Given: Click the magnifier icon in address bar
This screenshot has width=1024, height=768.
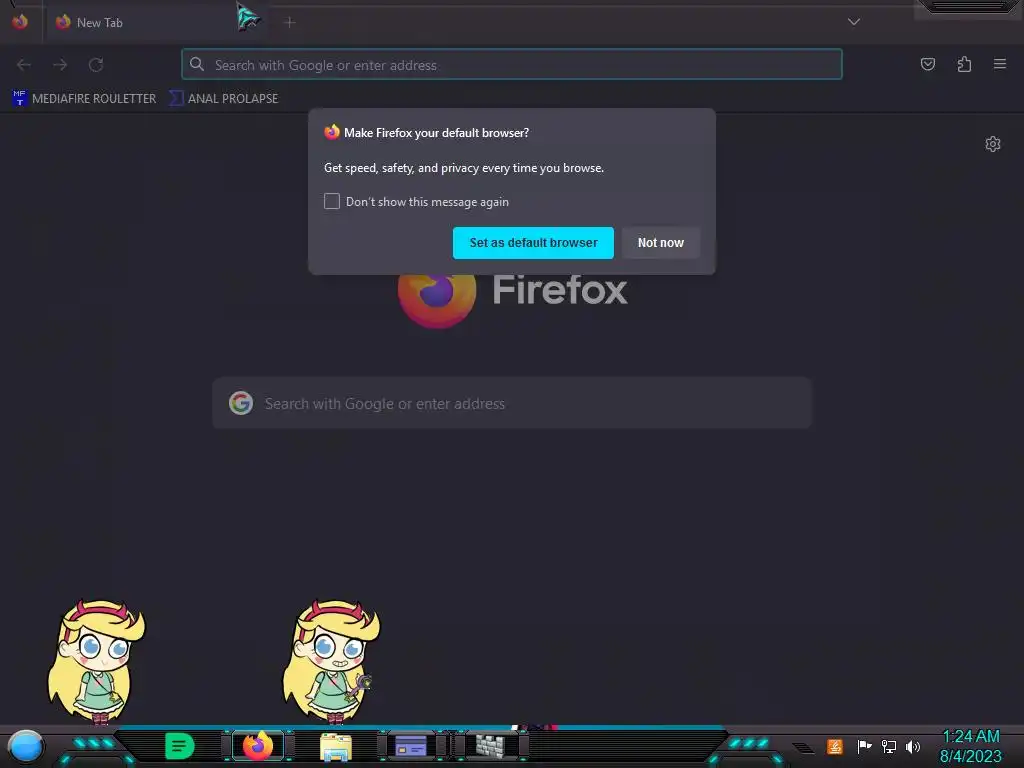Looking at the screenshot, I should coord(197,64).
